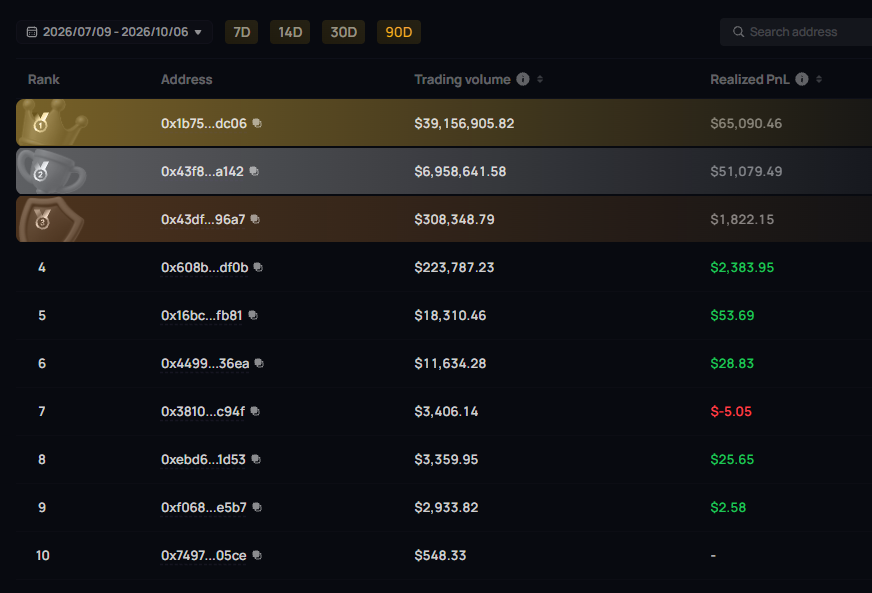Click realized PnL $1,822.15
The height and width of the screenshot is (593, 872).
tap(742, 219)
